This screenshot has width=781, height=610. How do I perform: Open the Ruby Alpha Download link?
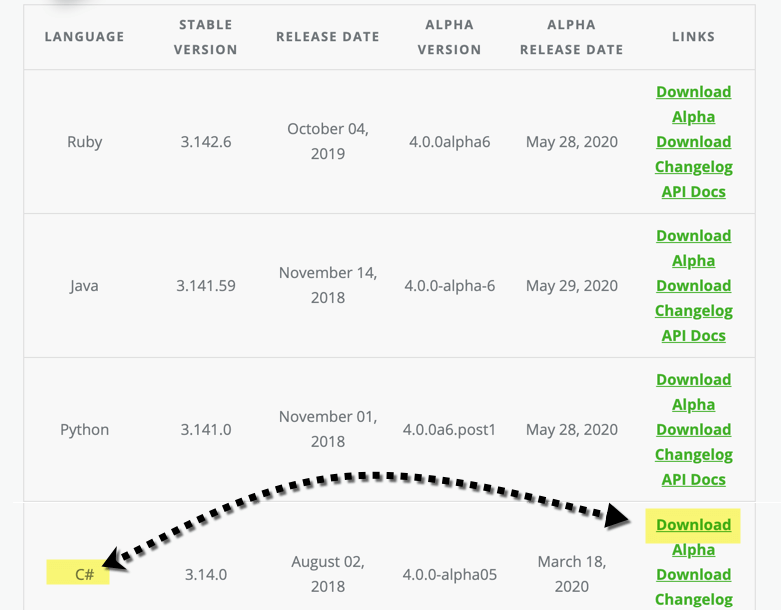pos(693,129)
